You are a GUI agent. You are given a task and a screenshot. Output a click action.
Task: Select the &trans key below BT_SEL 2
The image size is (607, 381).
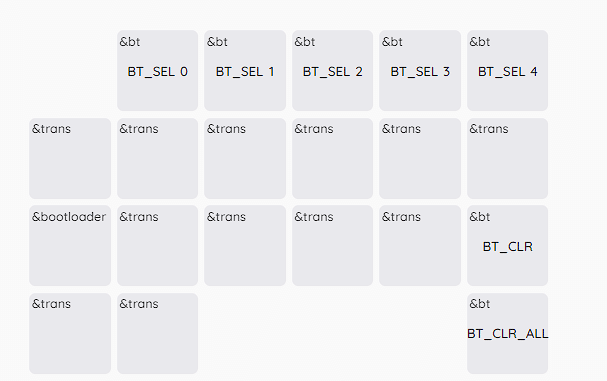[333, 158]
